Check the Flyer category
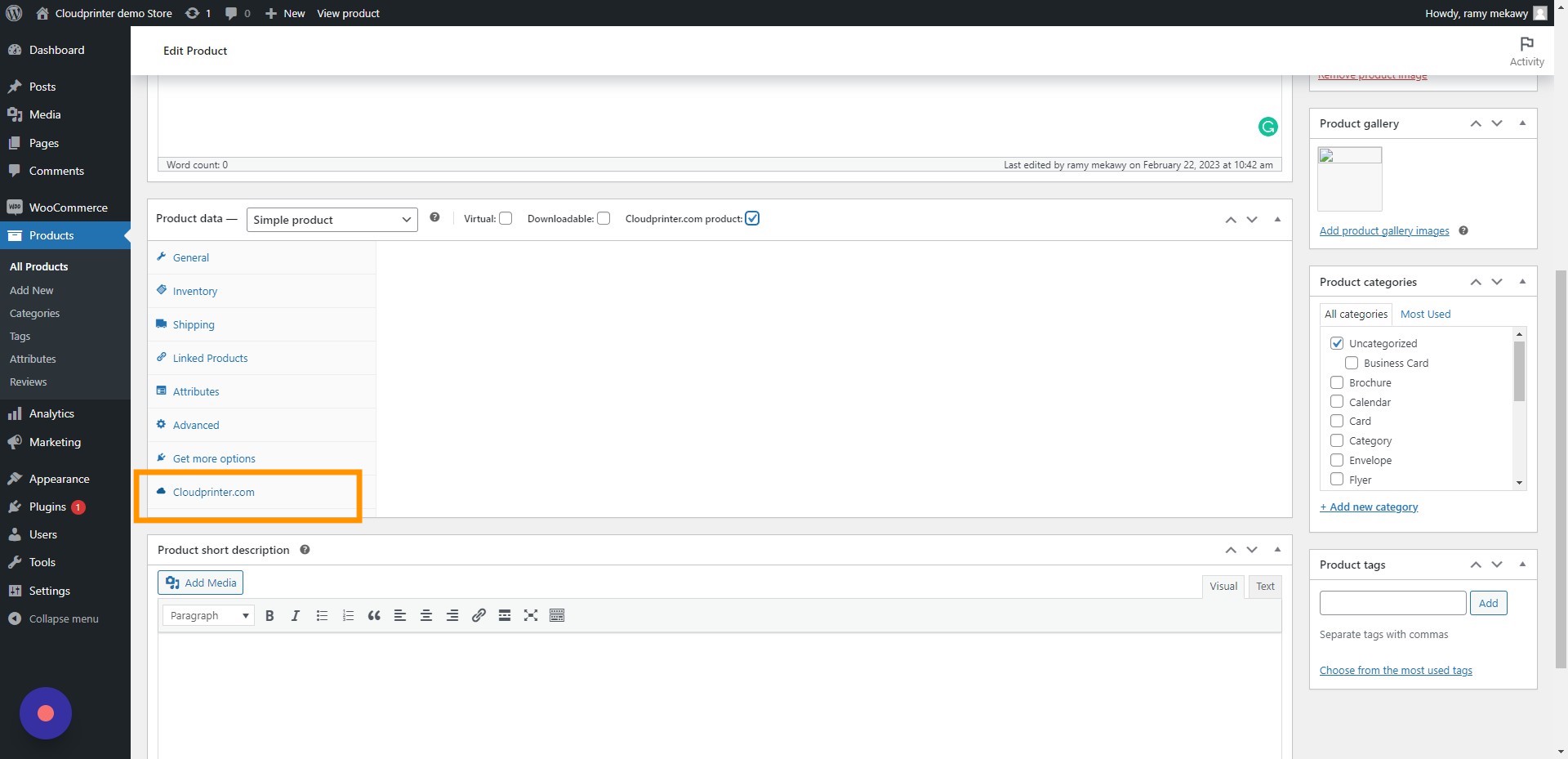1568x759 pixels. click(1337, 480)
